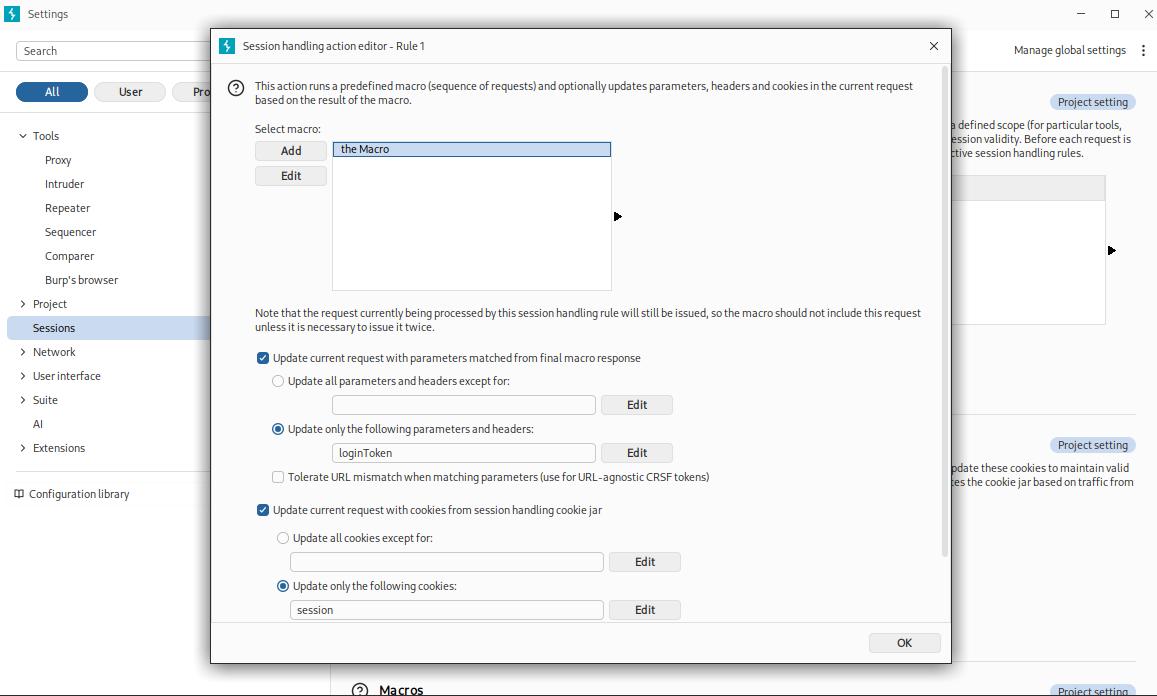Open the Configuration library

(78, 494)
